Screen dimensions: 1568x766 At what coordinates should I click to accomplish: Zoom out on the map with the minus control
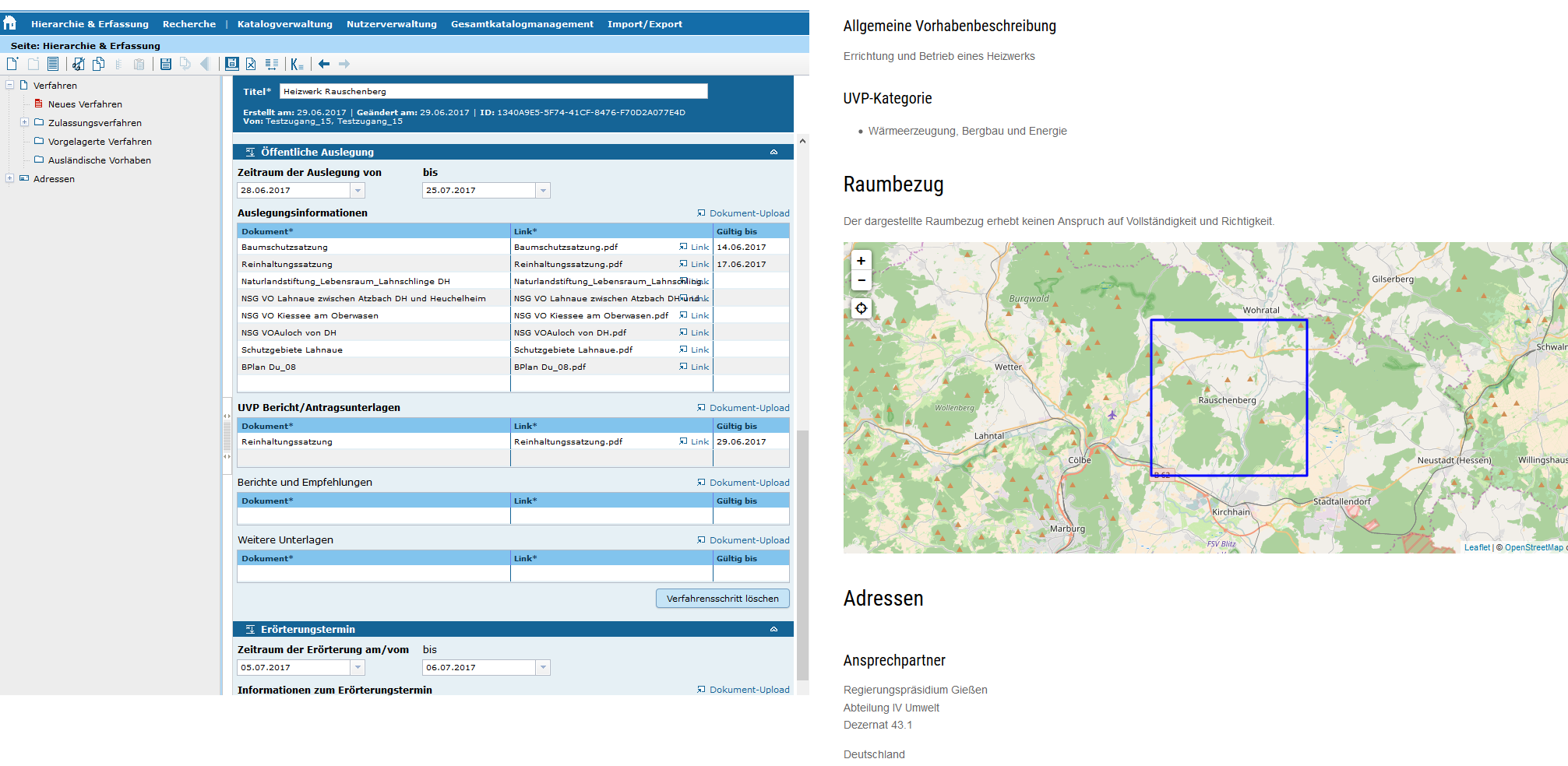[861, 280]
